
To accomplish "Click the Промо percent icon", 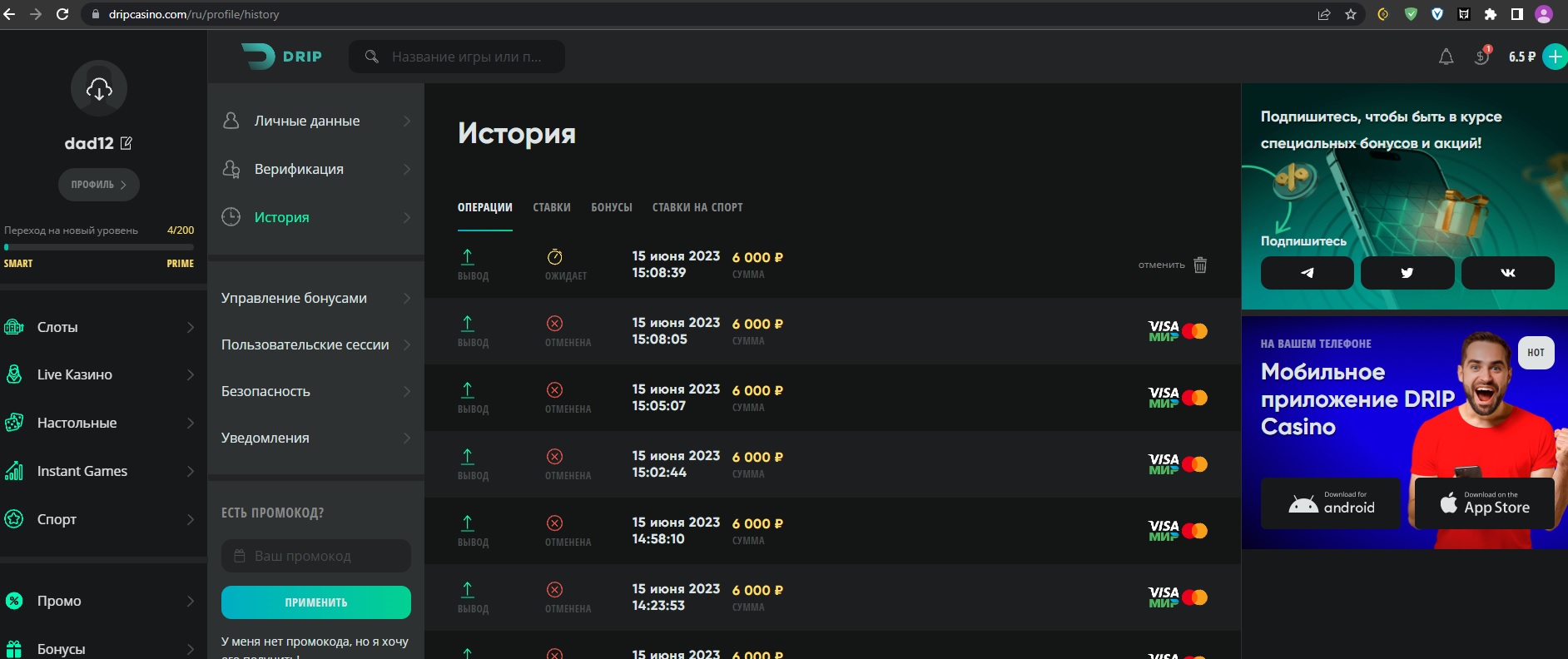I will coord(14,601).
